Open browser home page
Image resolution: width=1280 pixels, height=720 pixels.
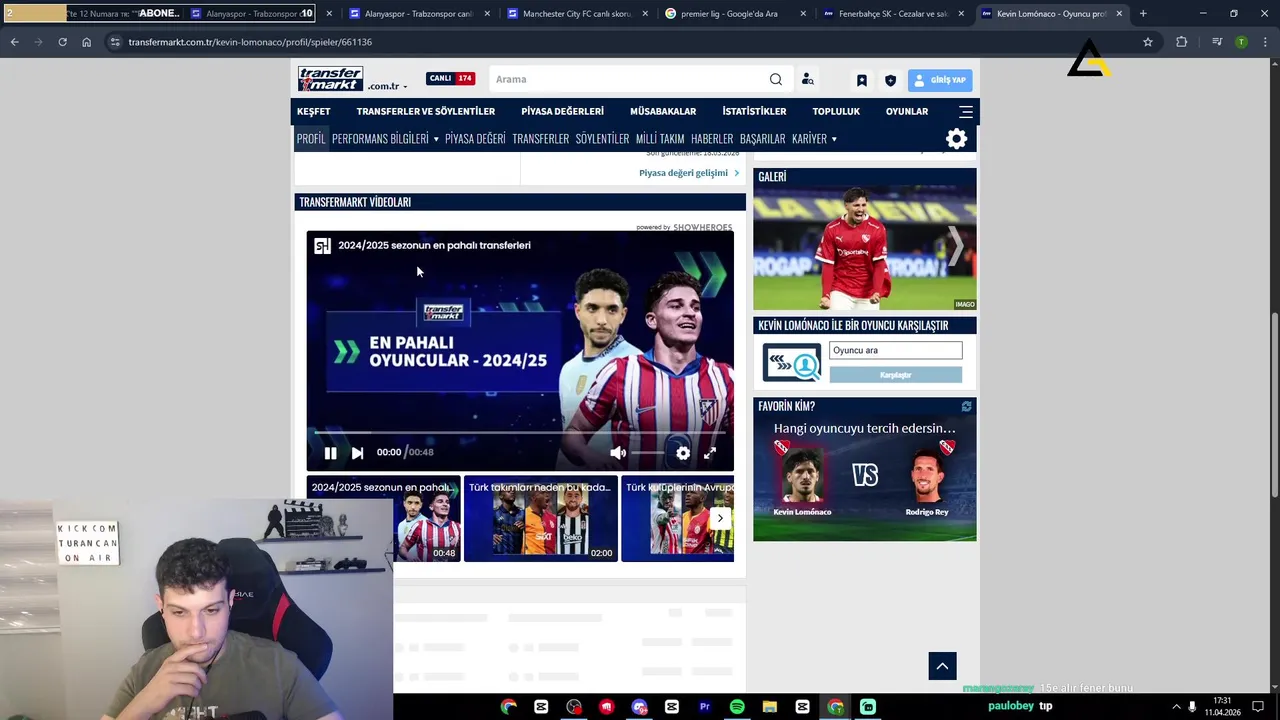86,42
